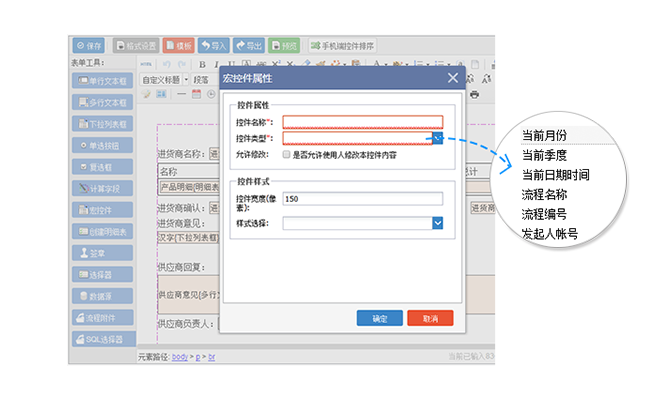The image size is (670, 412).
Task: Expand the 样式选择 dropdown arrow
Action: [437, 223]
